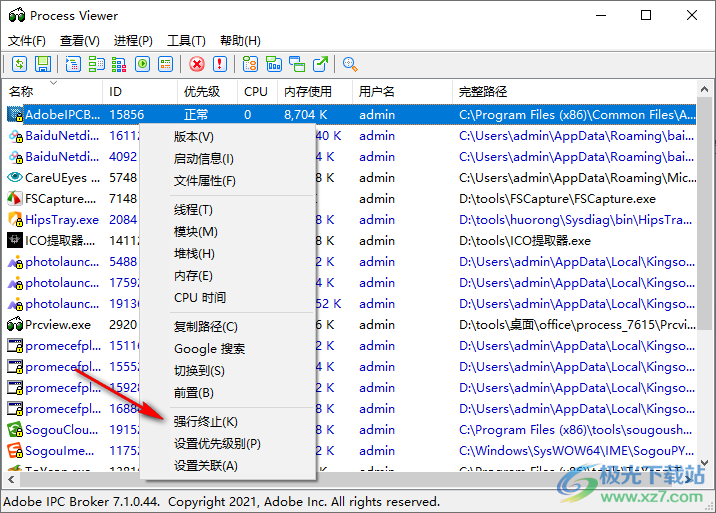Click the SogouClou process icon
Screen dimensions: 716x513
[x=15, y=429]
